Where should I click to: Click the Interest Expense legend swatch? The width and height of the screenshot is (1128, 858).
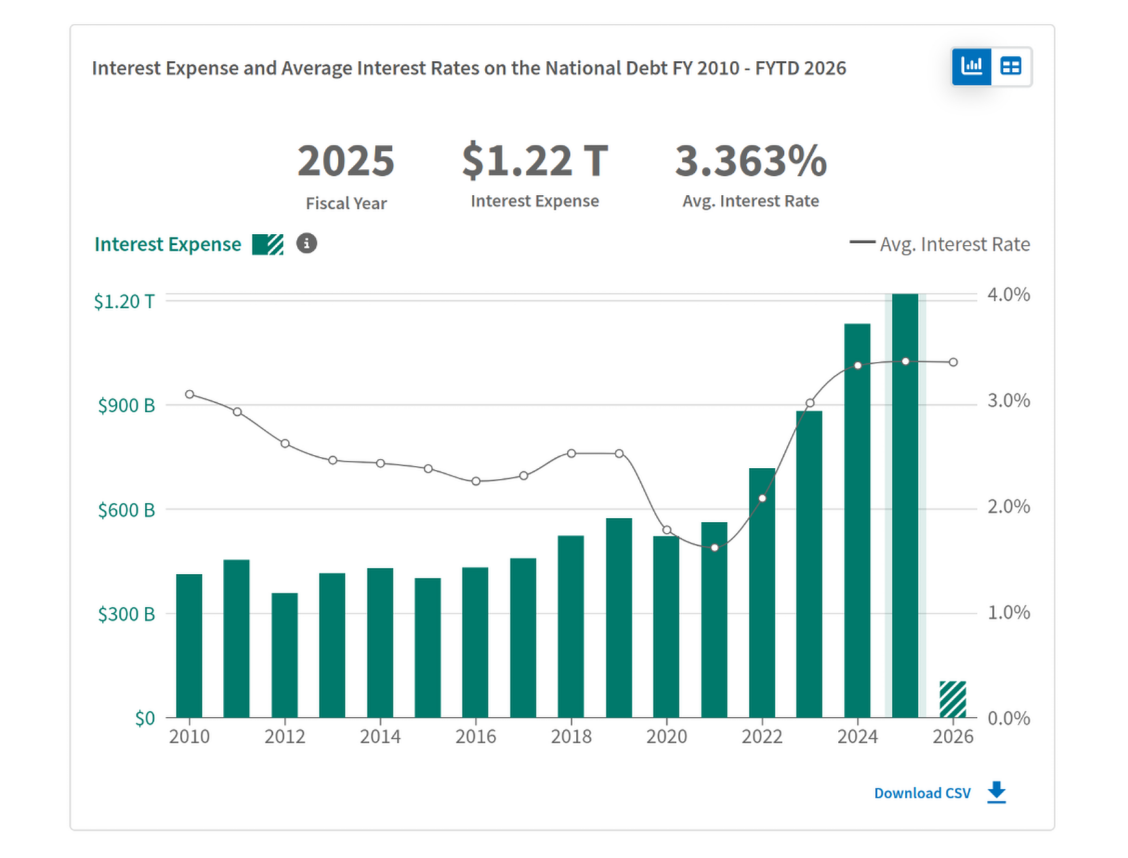pyautogui.click(x=268, y=245)
